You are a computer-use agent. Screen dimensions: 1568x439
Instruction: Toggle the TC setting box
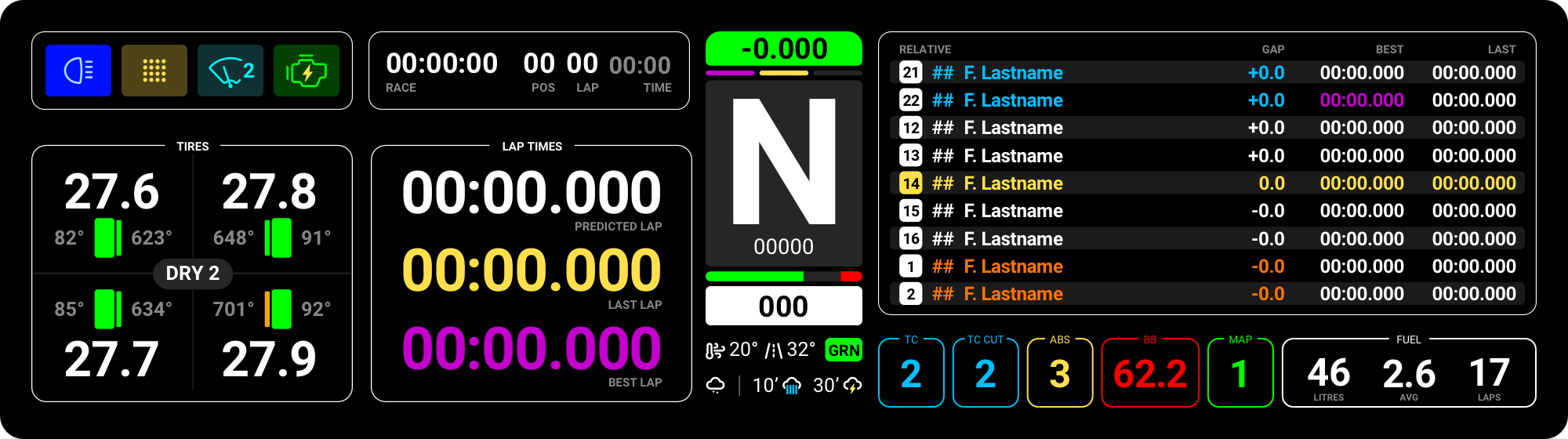pos(911,374)
